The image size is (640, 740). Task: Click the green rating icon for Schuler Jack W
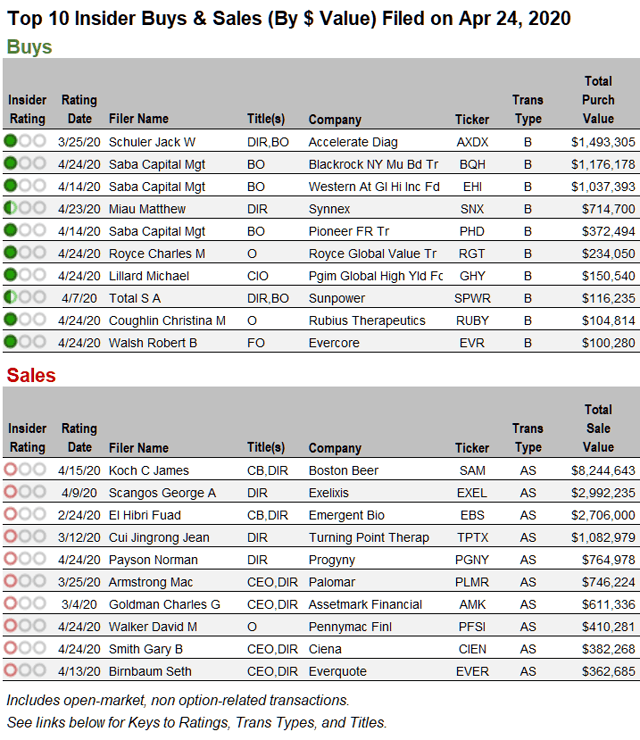pos(11,142)
